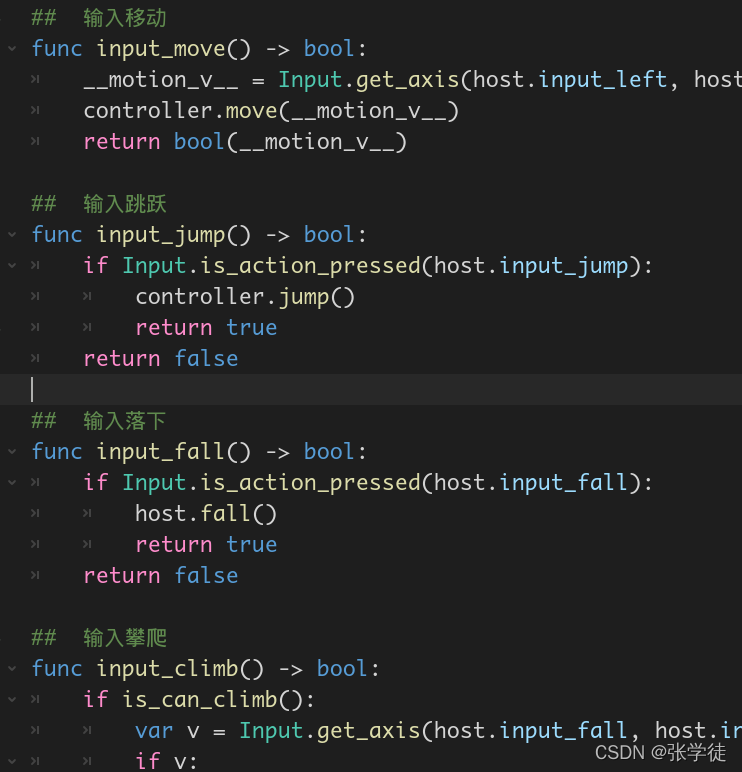The width and height of the screenshot is (742, 772).
Task: Click host.input_jump identifier
Action: pyautogui.click(x=531, y=266)
